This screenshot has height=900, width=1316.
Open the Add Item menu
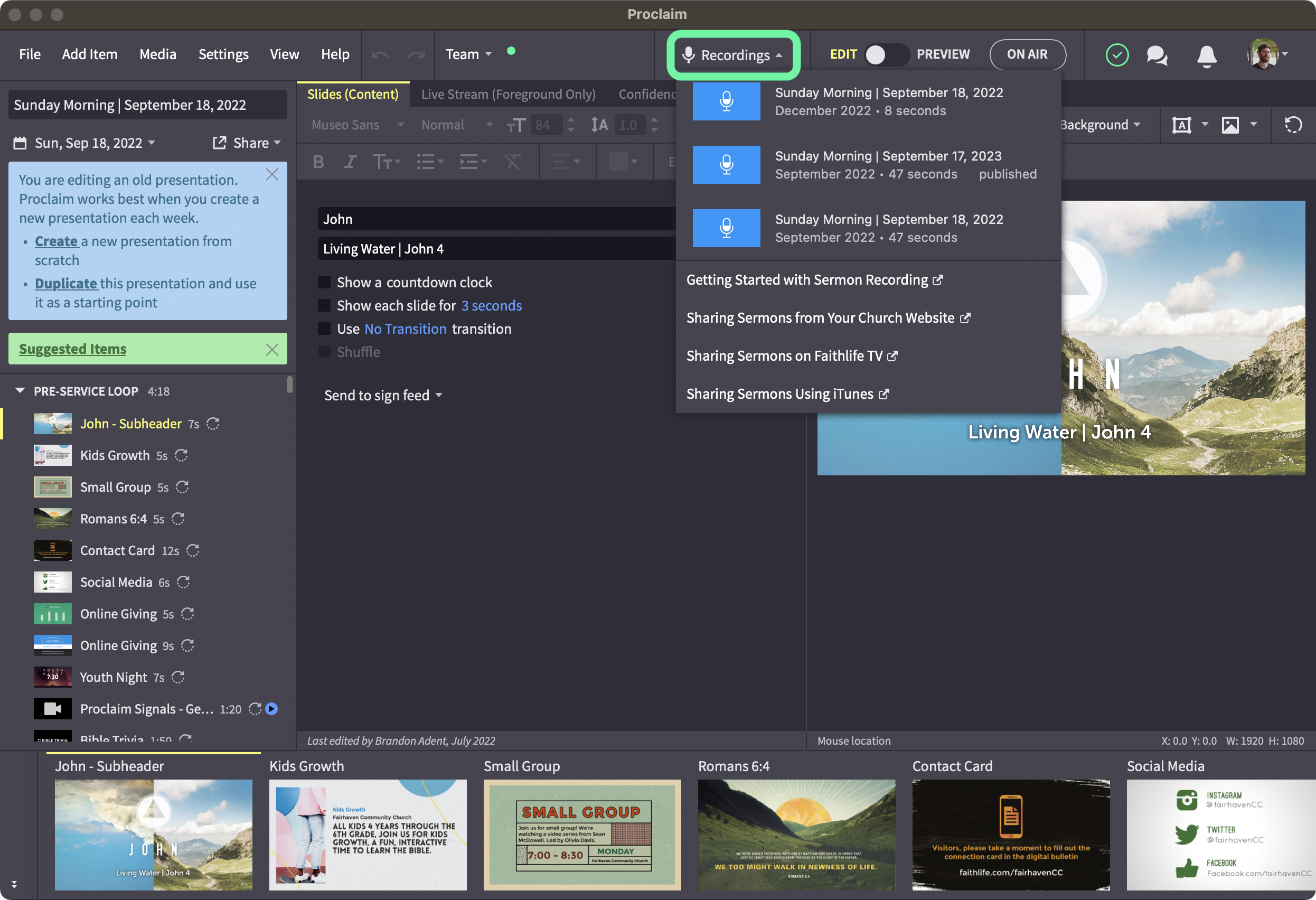point(89,54)
